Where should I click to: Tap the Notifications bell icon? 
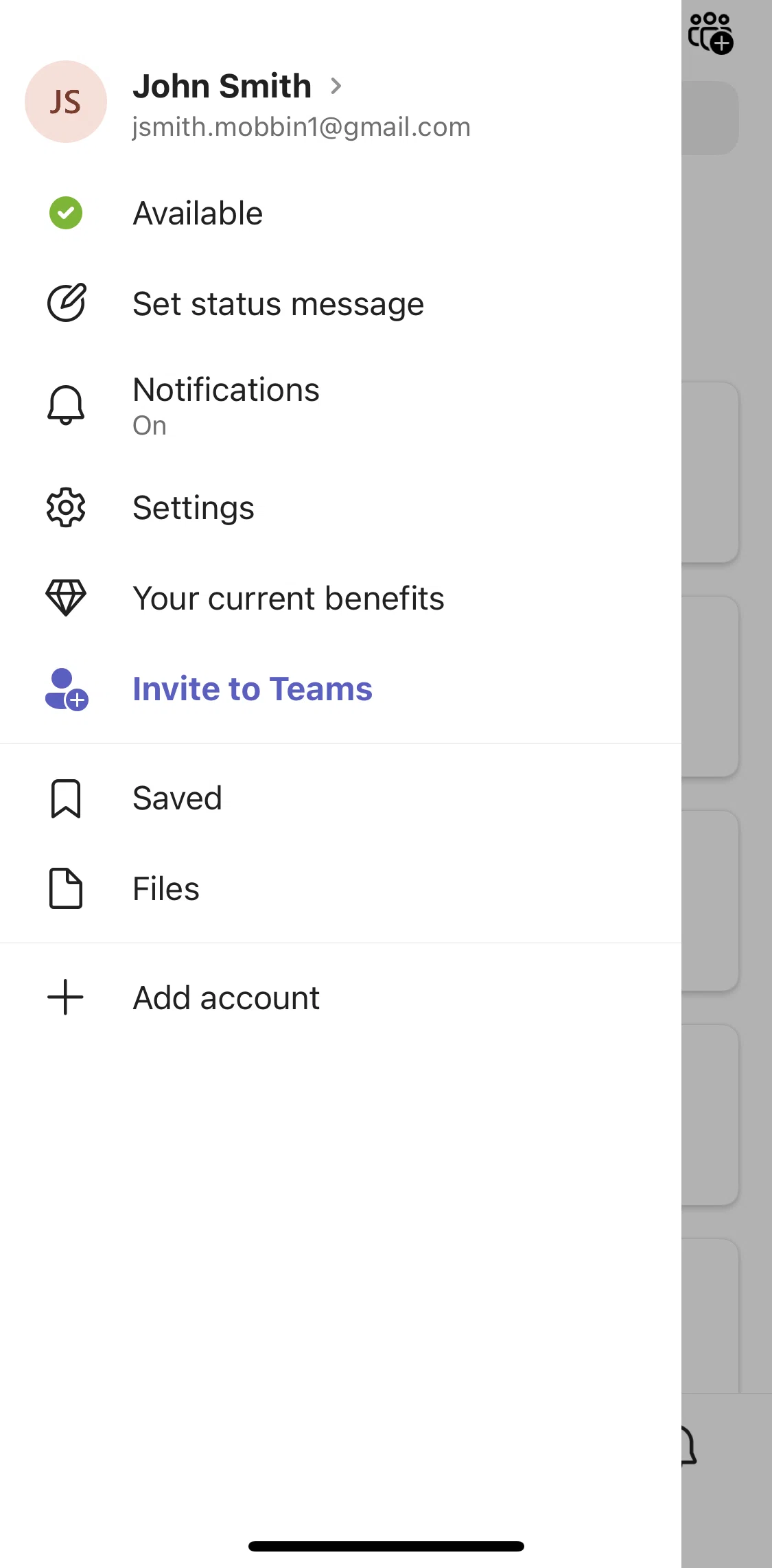coord(66,406)
